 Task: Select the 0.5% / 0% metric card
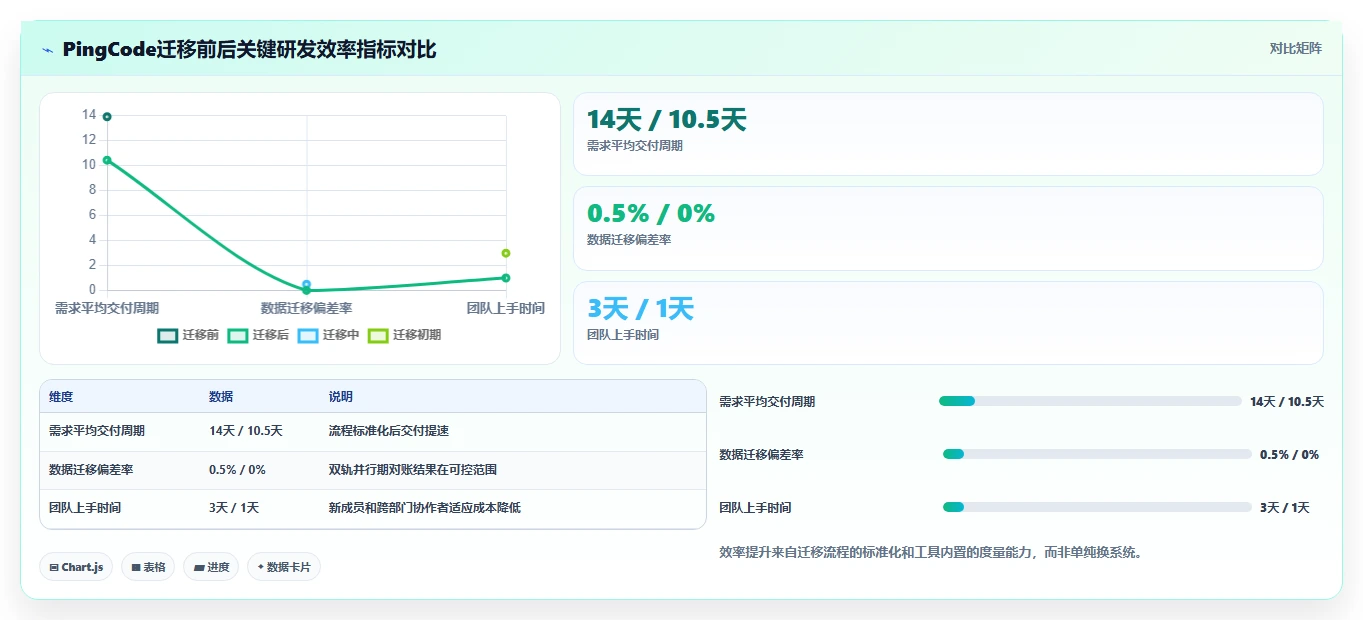[948, 228]
